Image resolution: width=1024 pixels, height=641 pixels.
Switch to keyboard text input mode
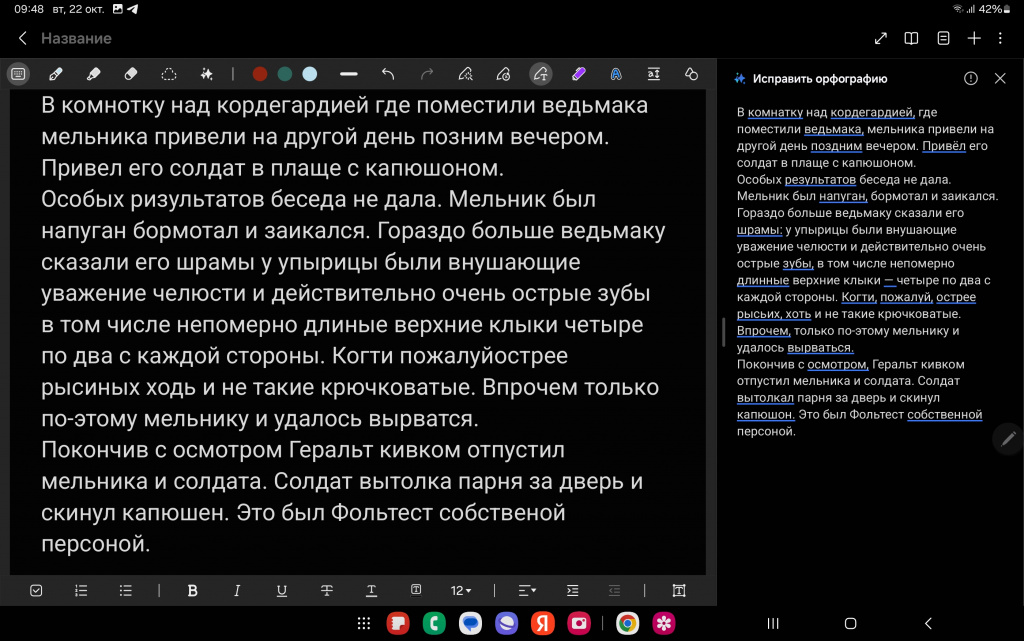click(x=18, y=74)
